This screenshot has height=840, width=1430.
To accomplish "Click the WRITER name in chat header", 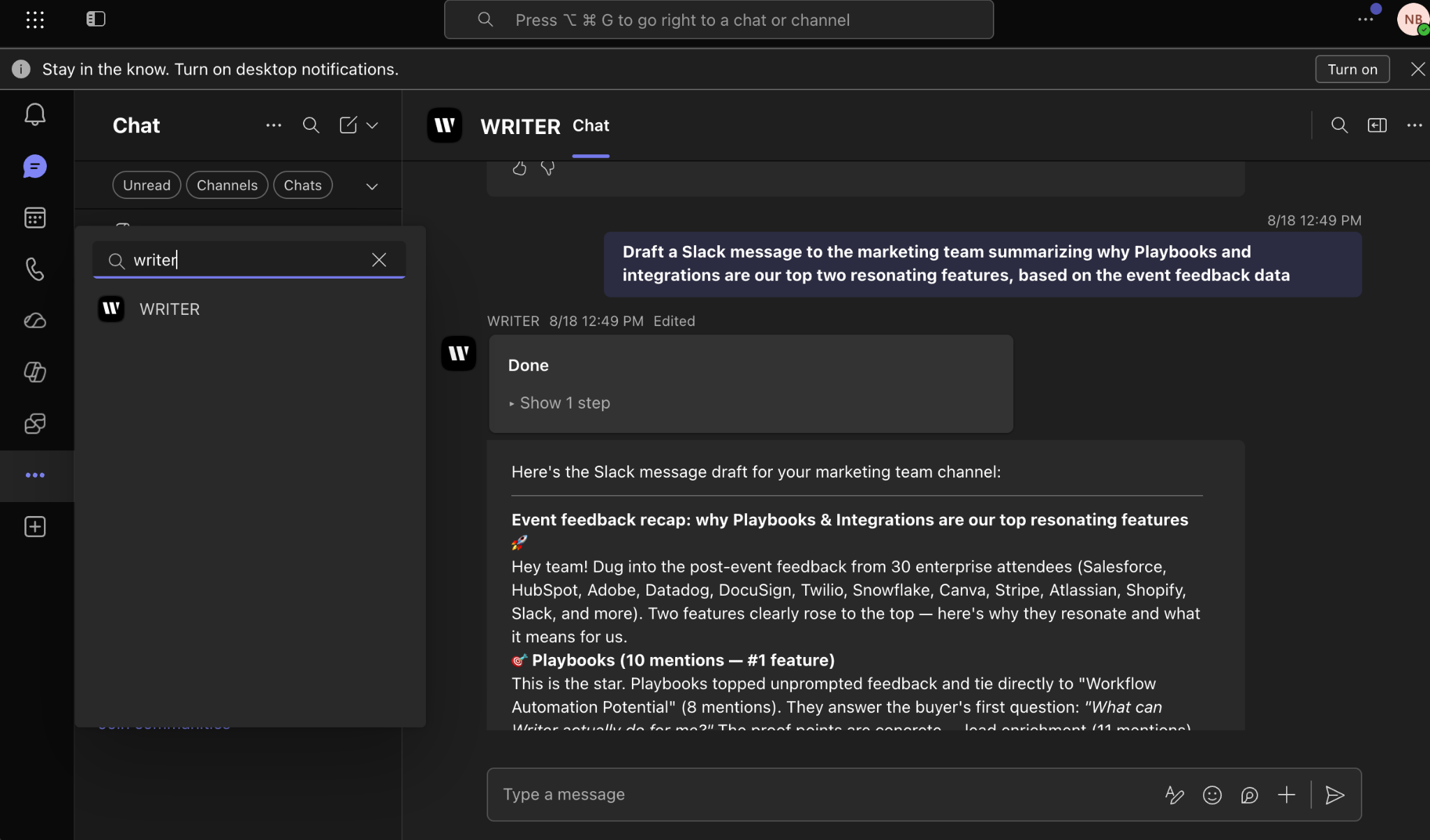I will 520,126.
